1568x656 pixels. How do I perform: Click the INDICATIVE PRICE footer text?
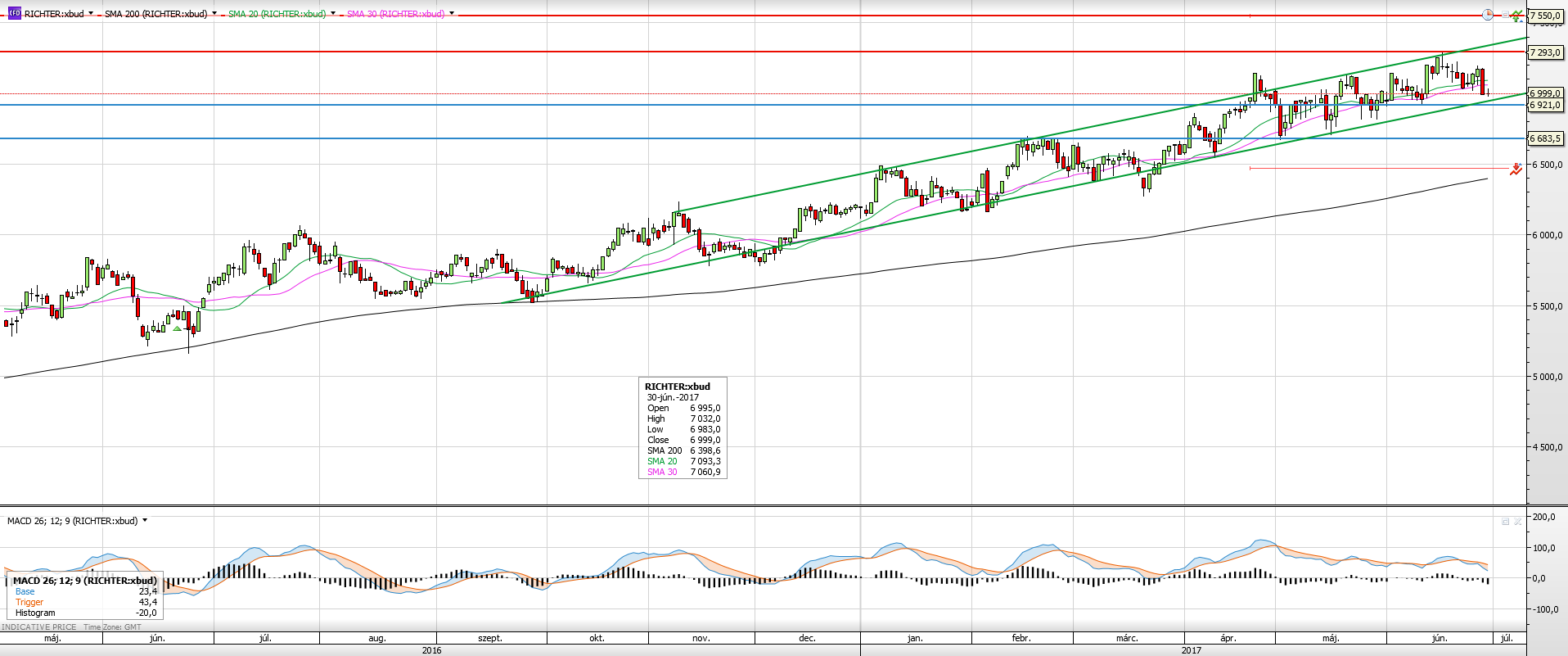click(x=39, y=627)
